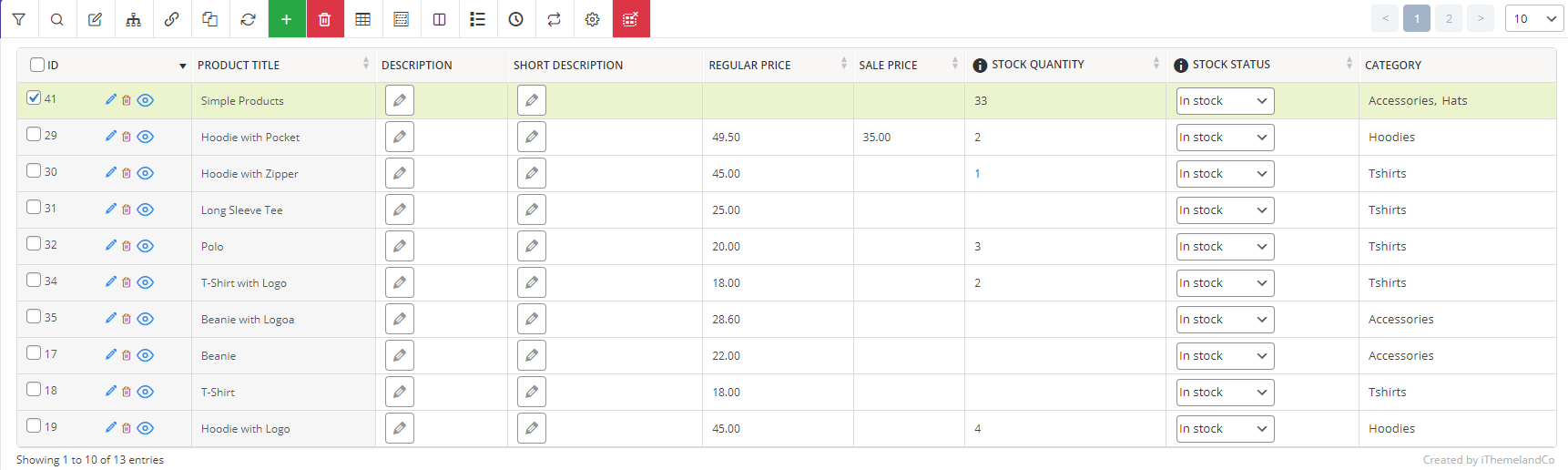Expand stock status dropdown for Hoodie with Logo
The image size is (1568, 470).
(1225, 429)
